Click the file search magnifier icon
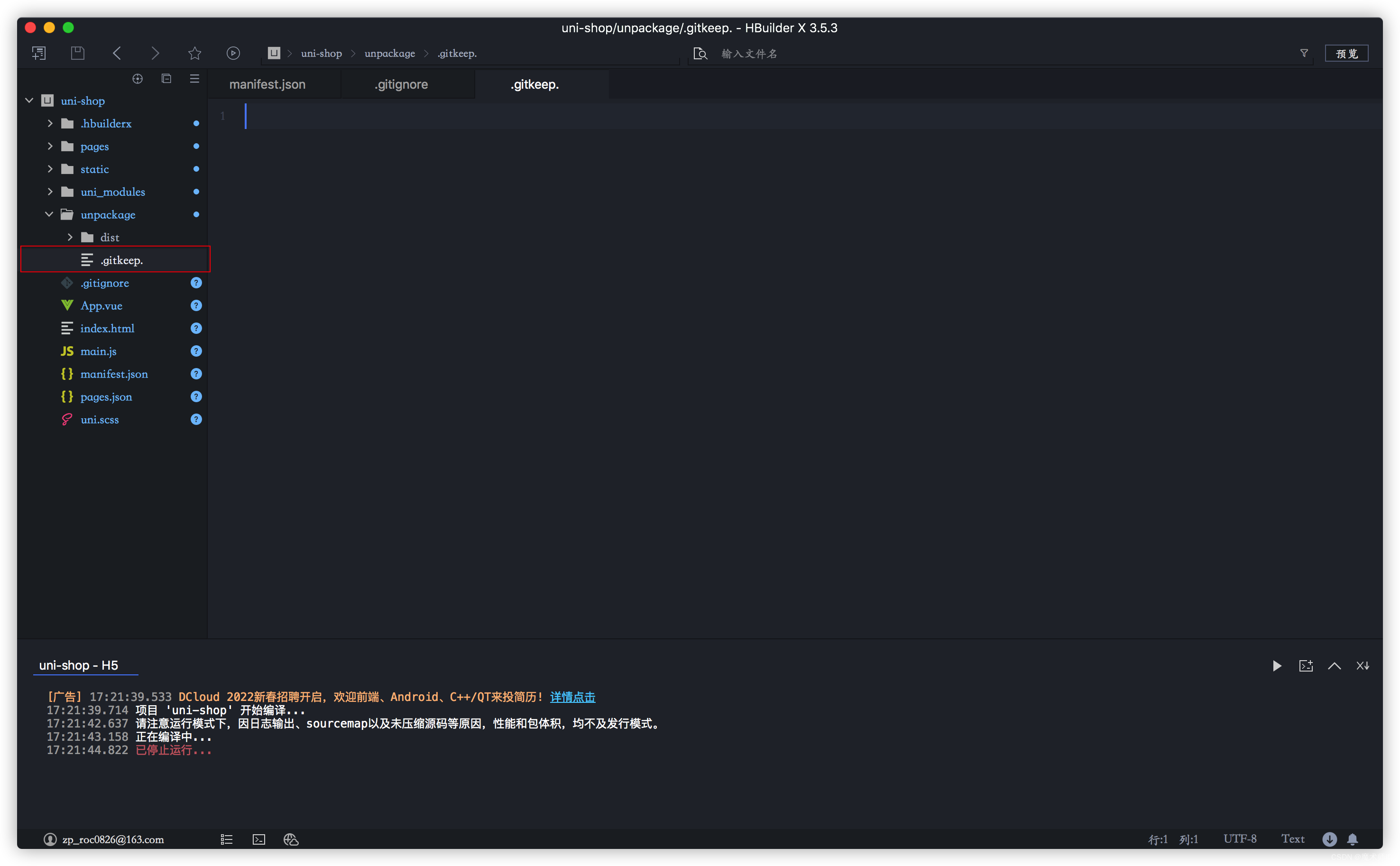This screenshot has height=866, width=1400. click(700, 53)
